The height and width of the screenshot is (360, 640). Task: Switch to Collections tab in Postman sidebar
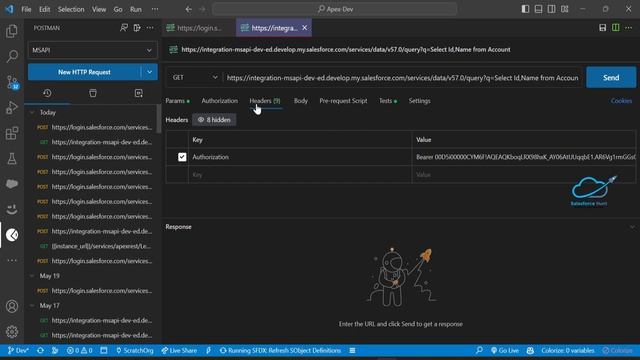coord(93,93)
